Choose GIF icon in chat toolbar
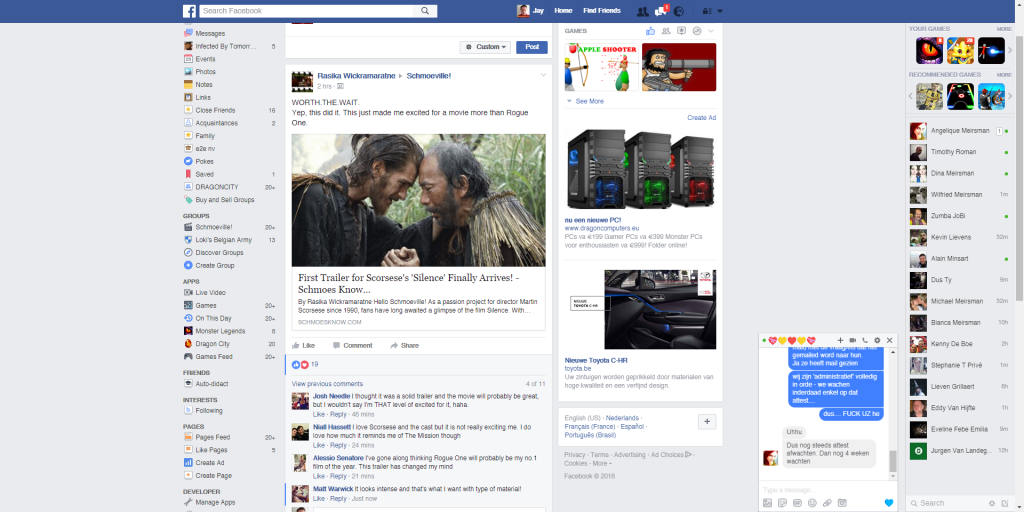This screenshot has height=512, width=1024. tap(797, 503)
